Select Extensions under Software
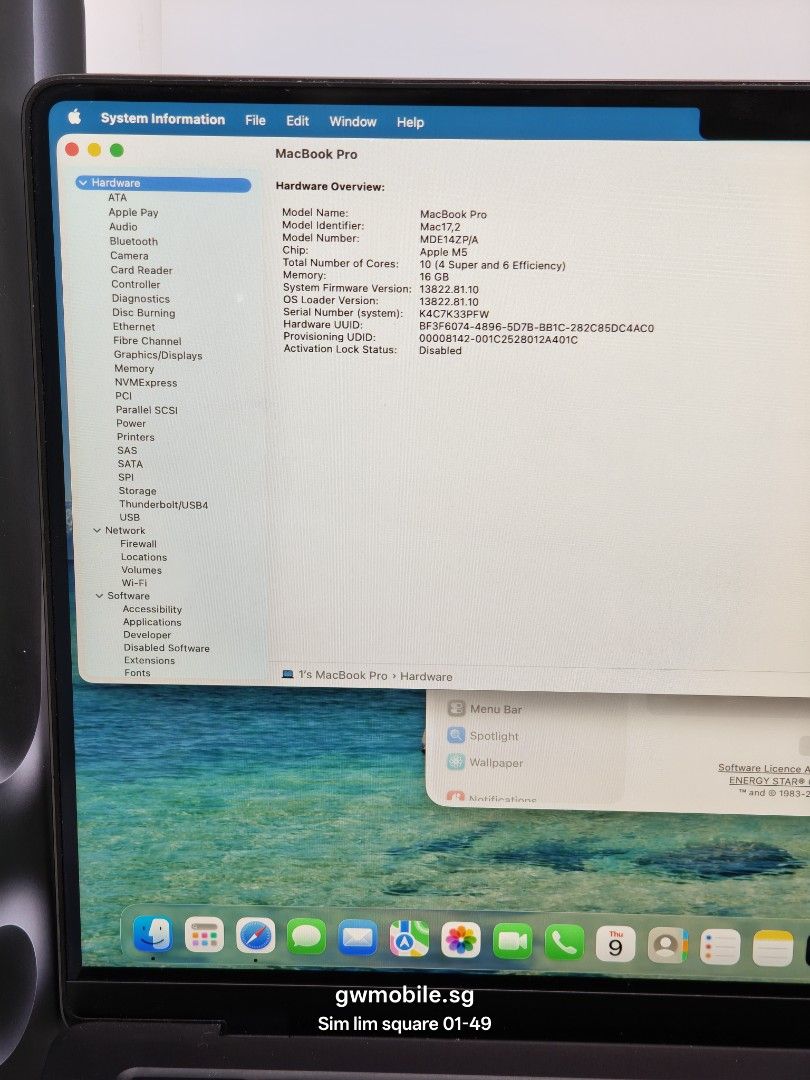Image resolution: width=810 pixels, height=1080 pixels. 149,661
